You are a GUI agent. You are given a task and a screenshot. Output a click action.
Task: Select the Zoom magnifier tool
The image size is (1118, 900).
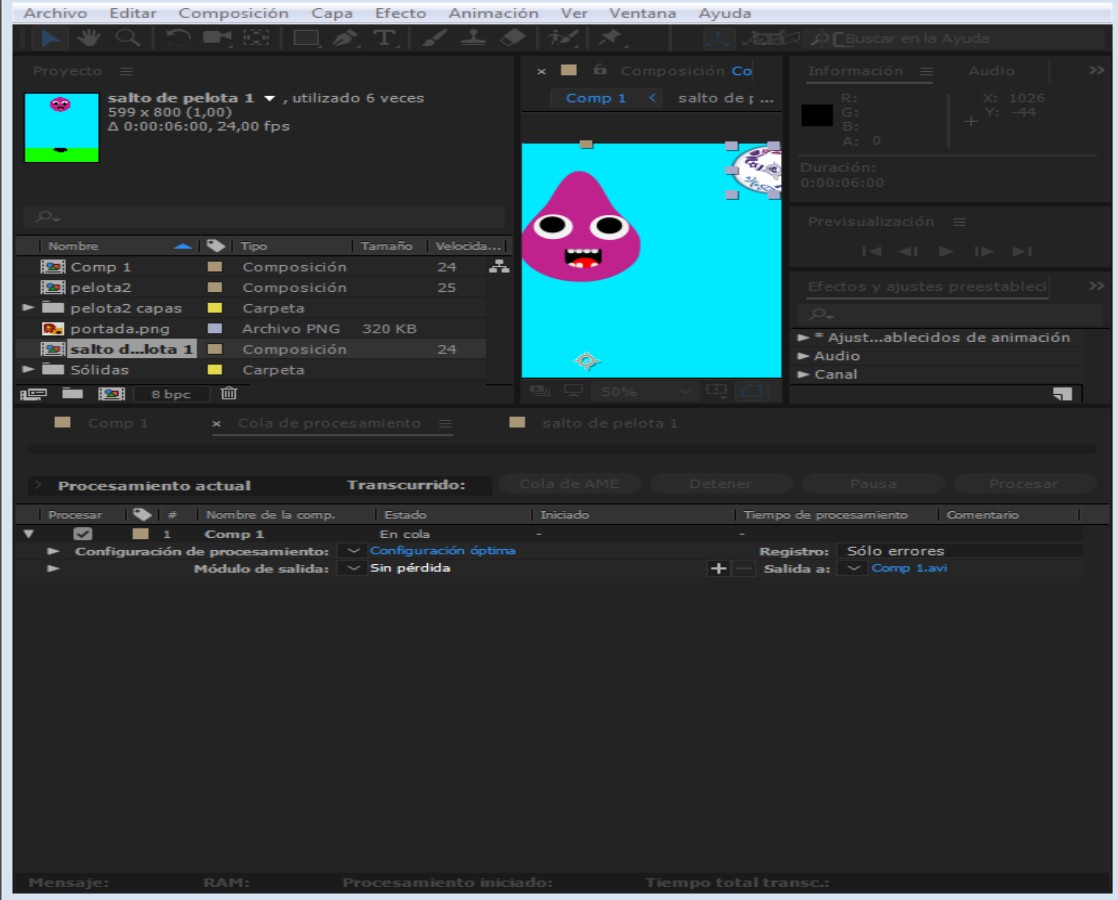coord(128,38)
